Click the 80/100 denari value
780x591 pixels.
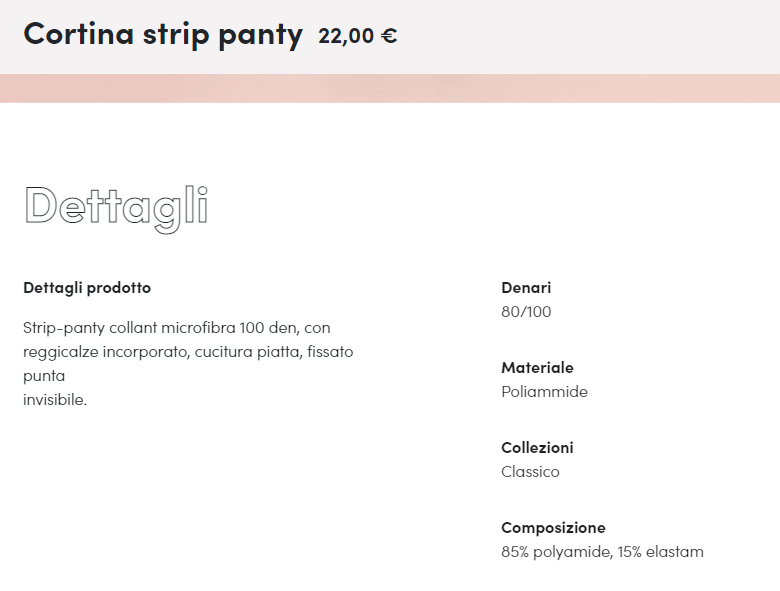(526, 312)
